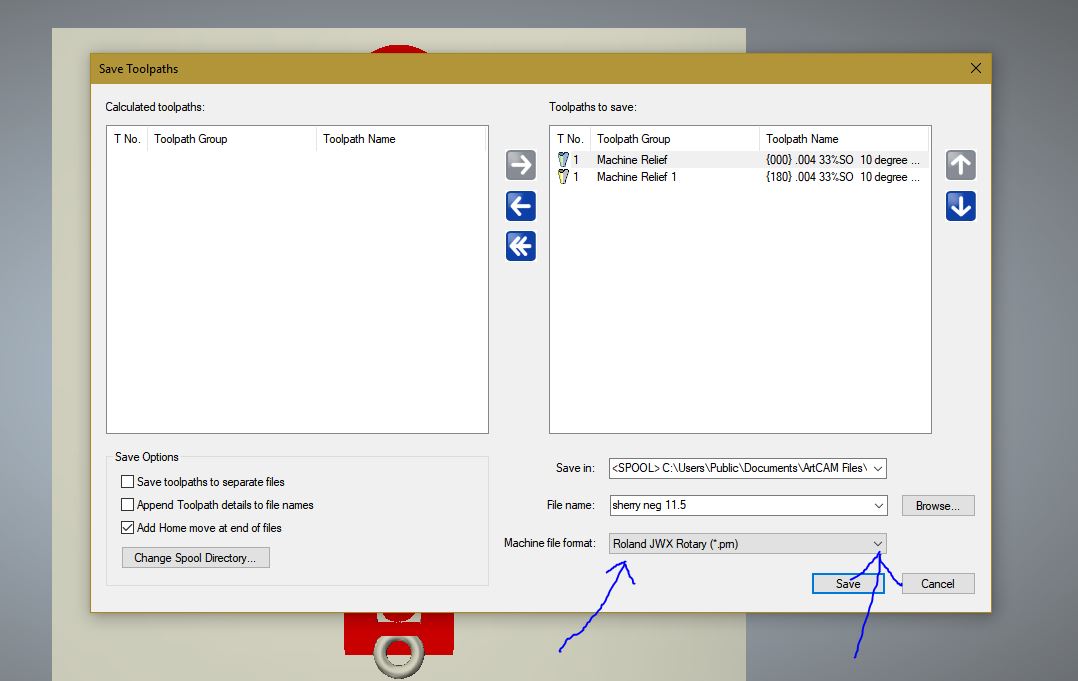The height and width of the screenshot is (681, 1078).
Task: Open the Machine file format dropdown
Action: (878, 543)
